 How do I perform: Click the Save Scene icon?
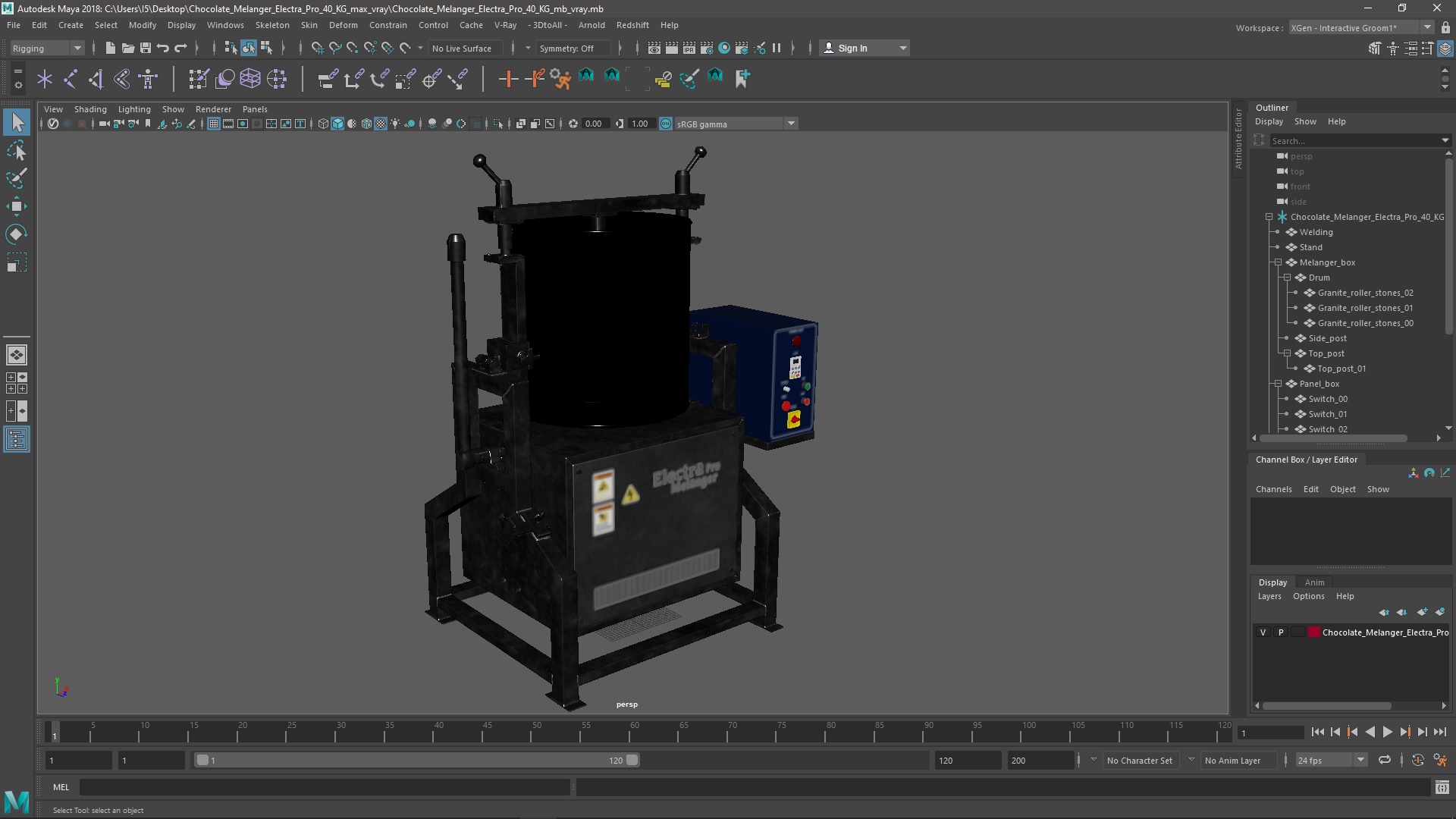(x=146, y=48)
